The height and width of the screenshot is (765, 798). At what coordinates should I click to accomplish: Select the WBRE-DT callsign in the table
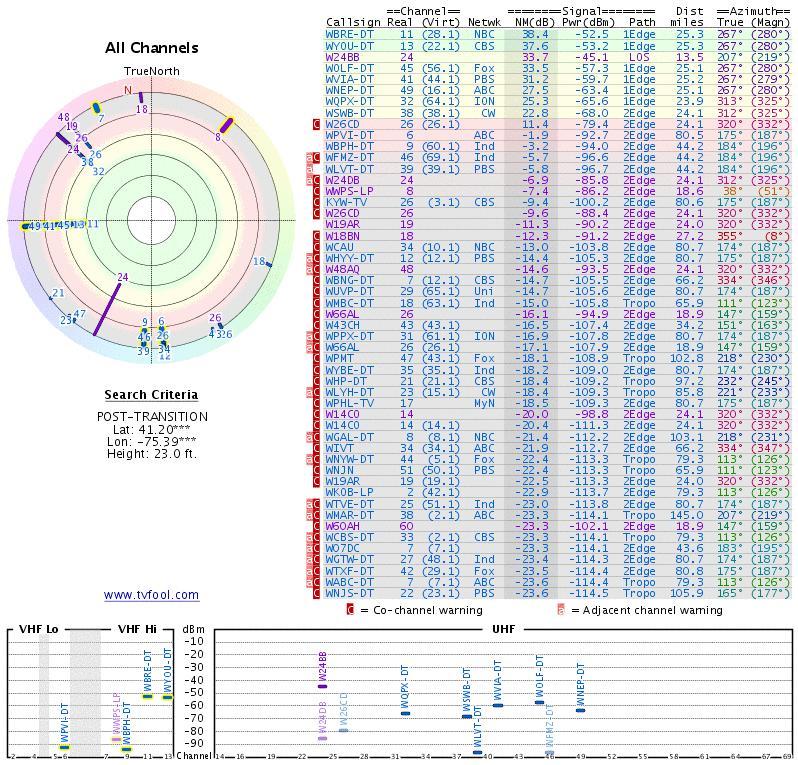point(350,35)
